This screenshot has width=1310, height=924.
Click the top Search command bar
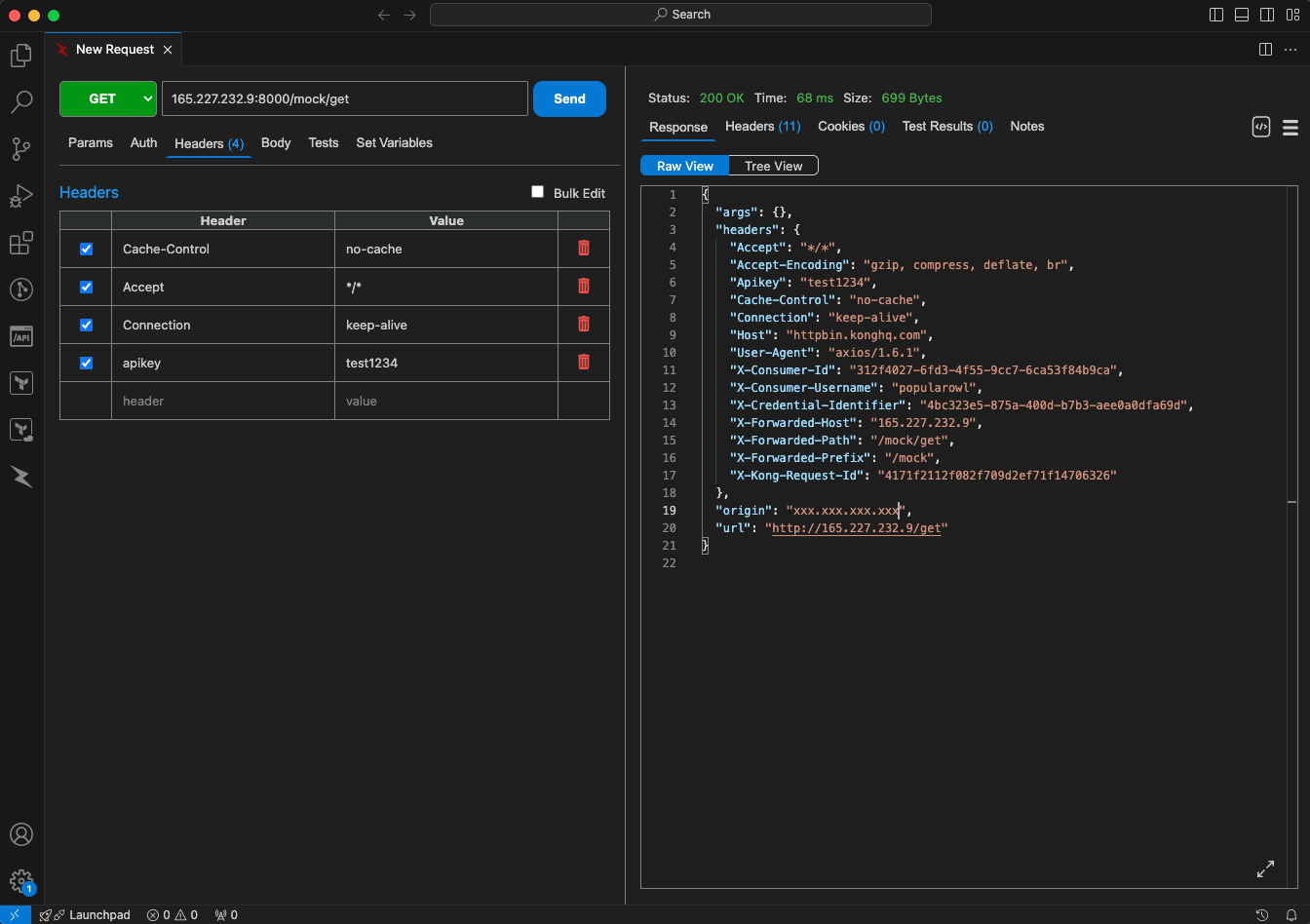click(x=680, y=15)
